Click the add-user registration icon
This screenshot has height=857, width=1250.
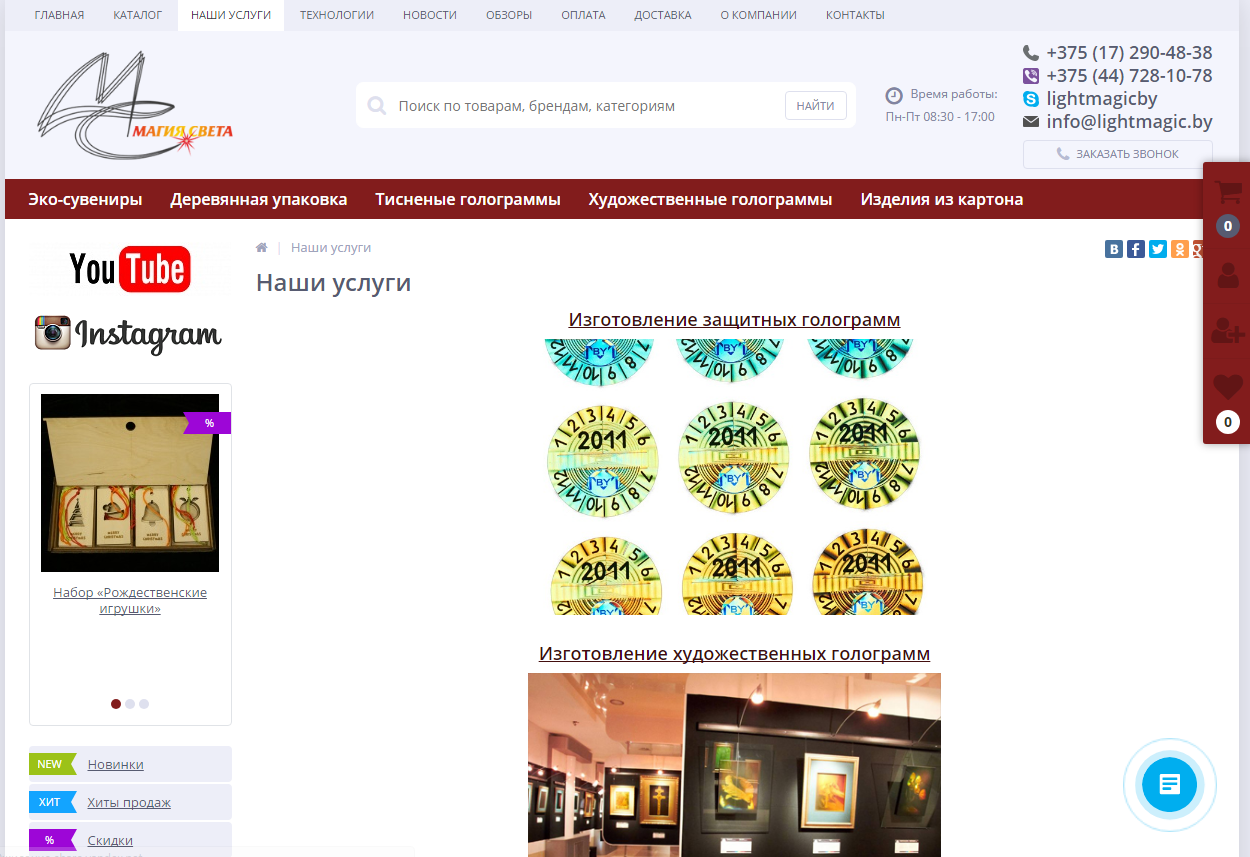1228,331
